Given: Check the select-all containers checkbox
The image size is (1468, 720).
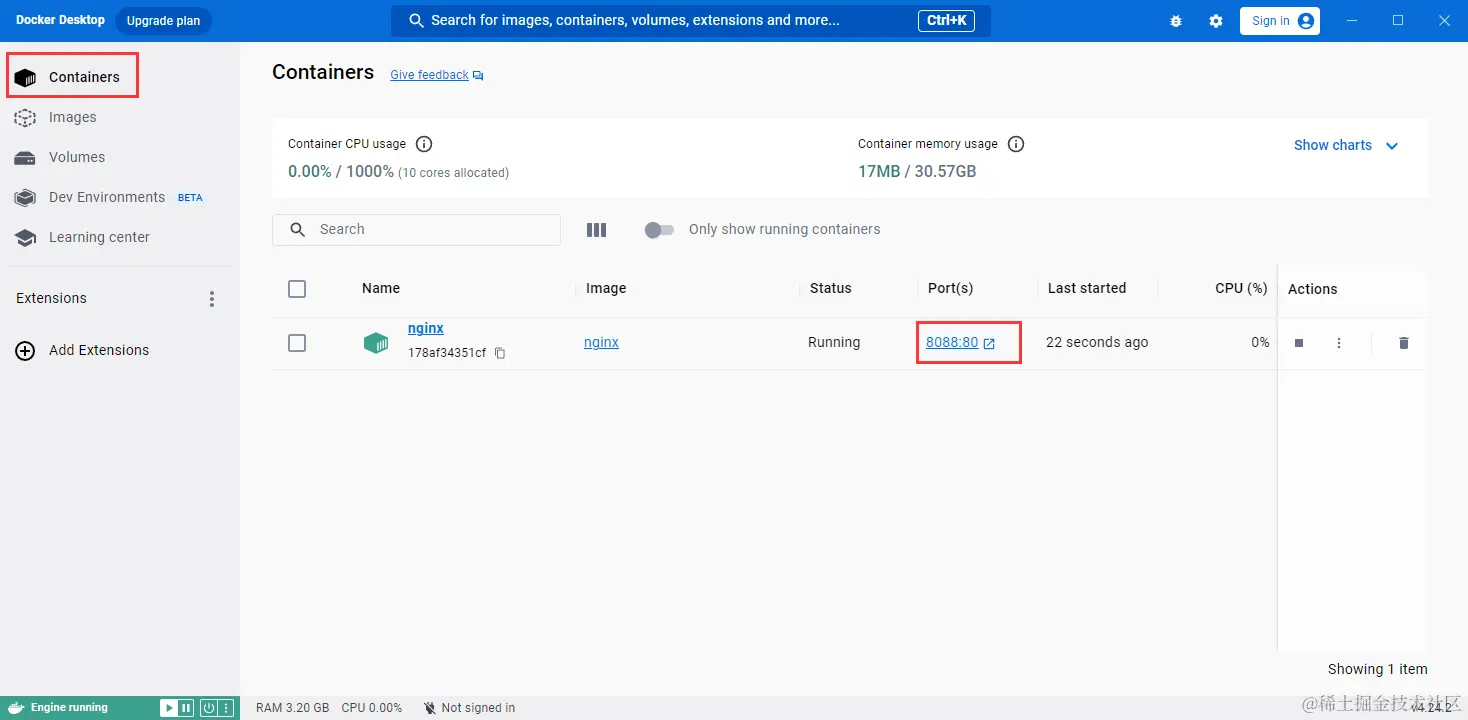Looking at the screenshot, I should point(297,289).
